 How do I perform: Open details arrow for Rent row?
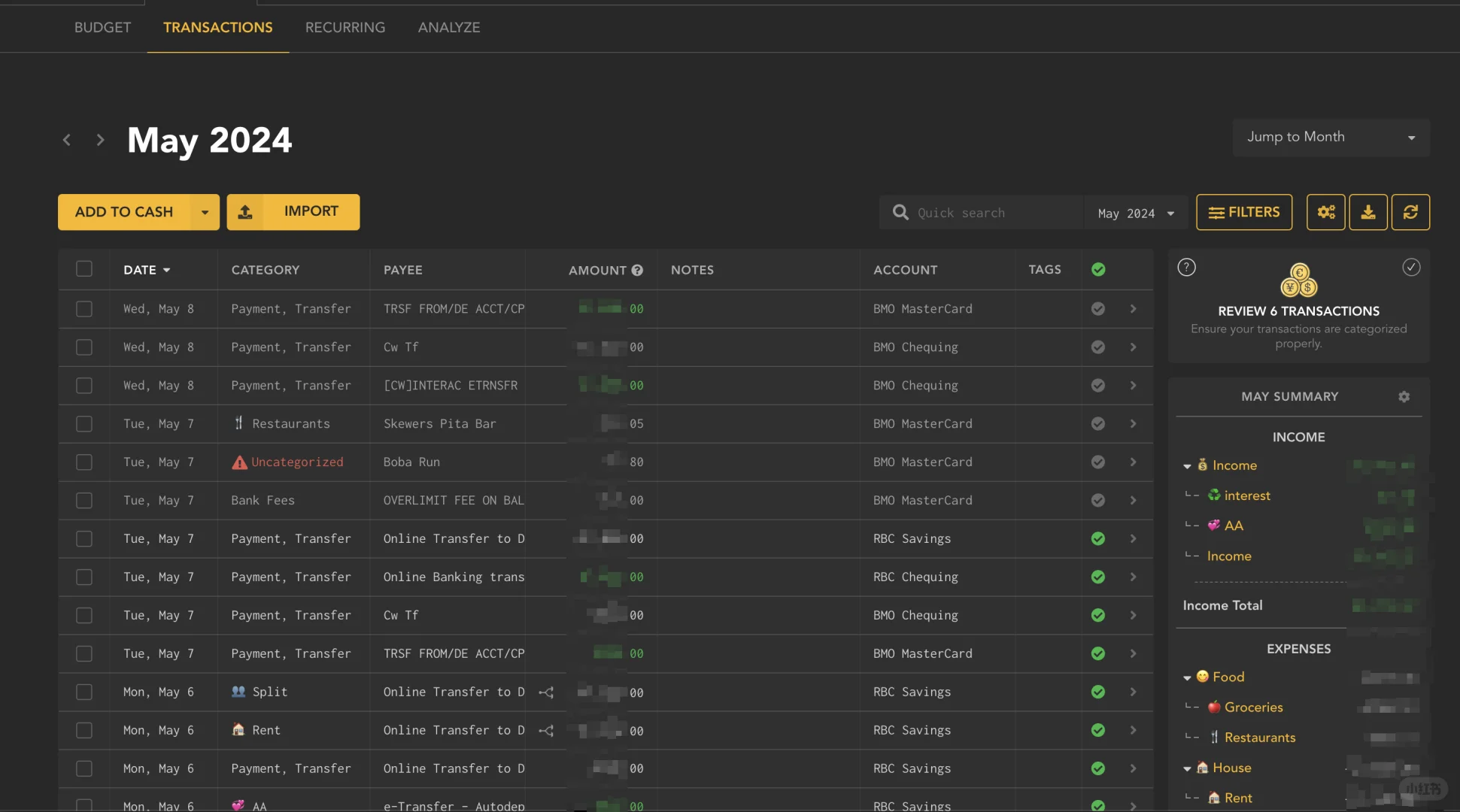[x=1133, y=731]
